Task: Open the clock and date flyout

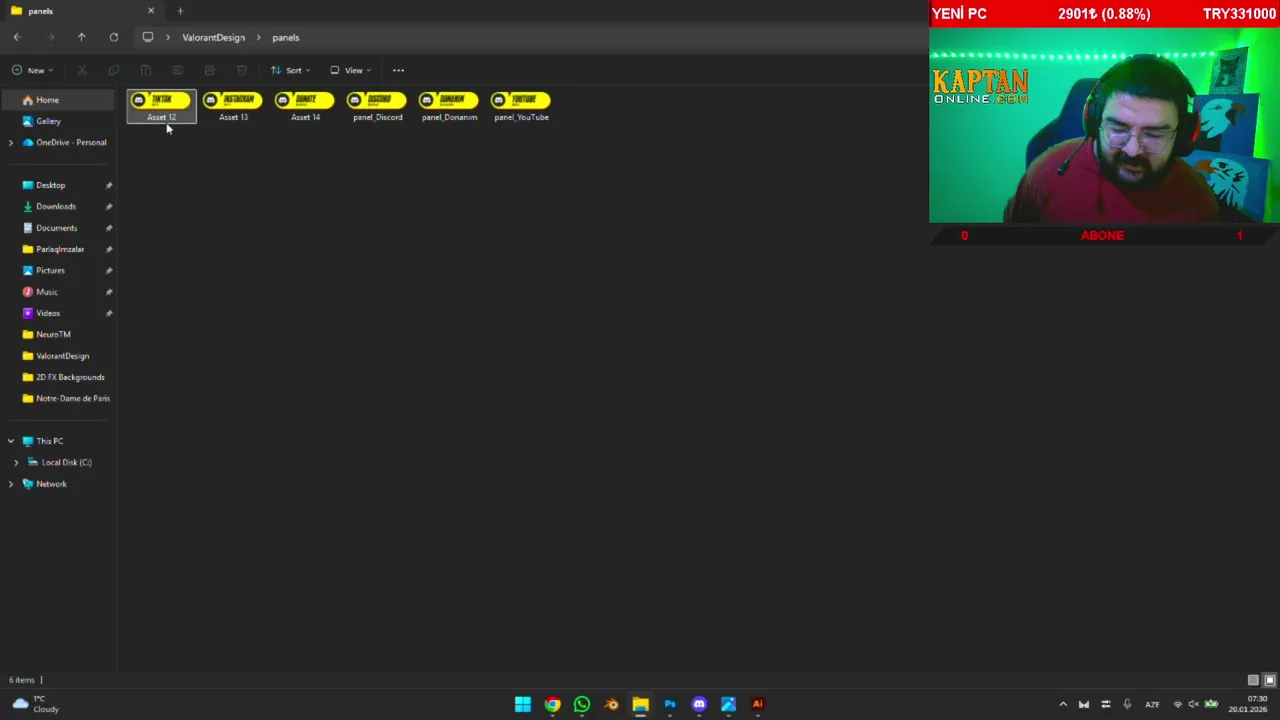Action: coord(1249,704)
